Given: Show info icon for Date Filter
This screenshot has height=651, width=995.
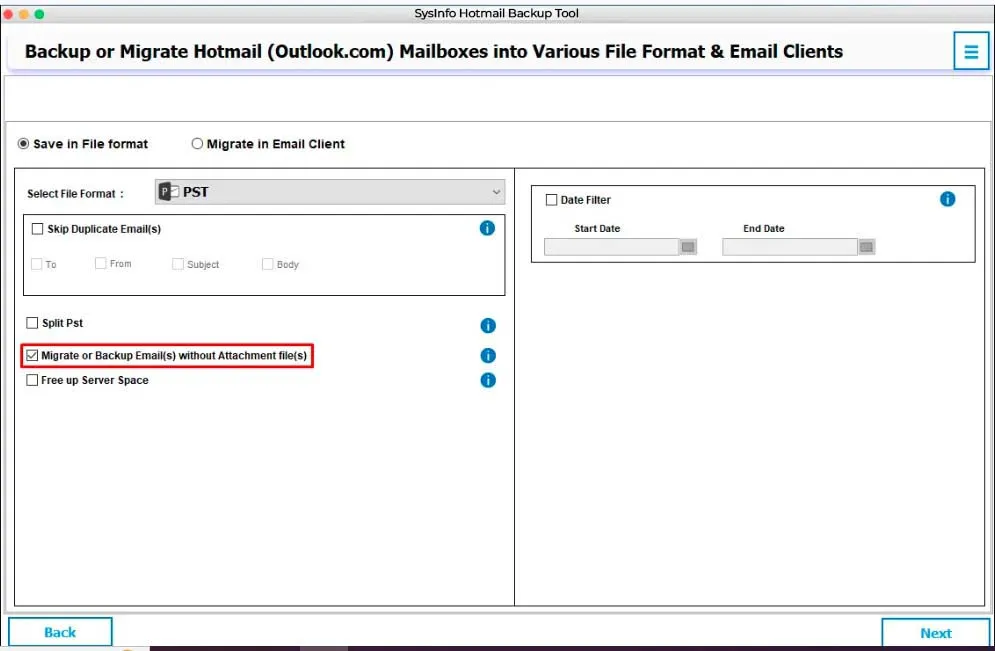Looking at the screenshot, I should pos(947,199).
